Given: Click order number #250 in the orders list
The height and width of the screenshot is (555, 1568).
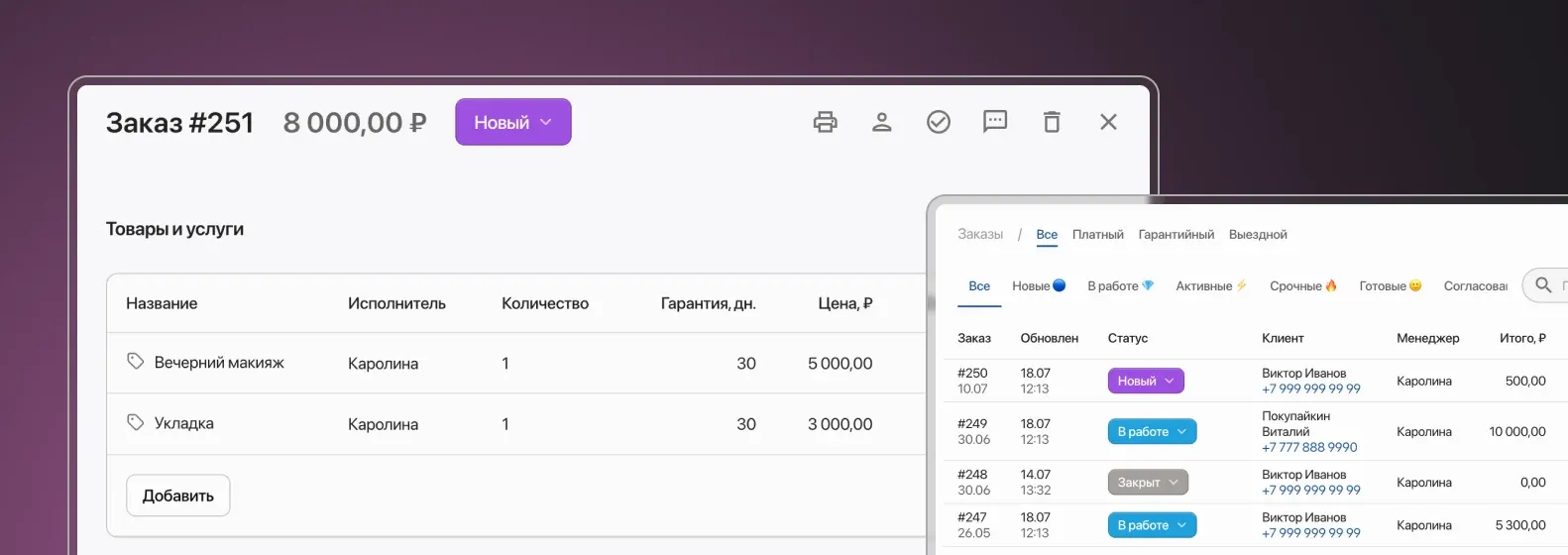Looking at the screenshot, I should click(x=972, y=374).
